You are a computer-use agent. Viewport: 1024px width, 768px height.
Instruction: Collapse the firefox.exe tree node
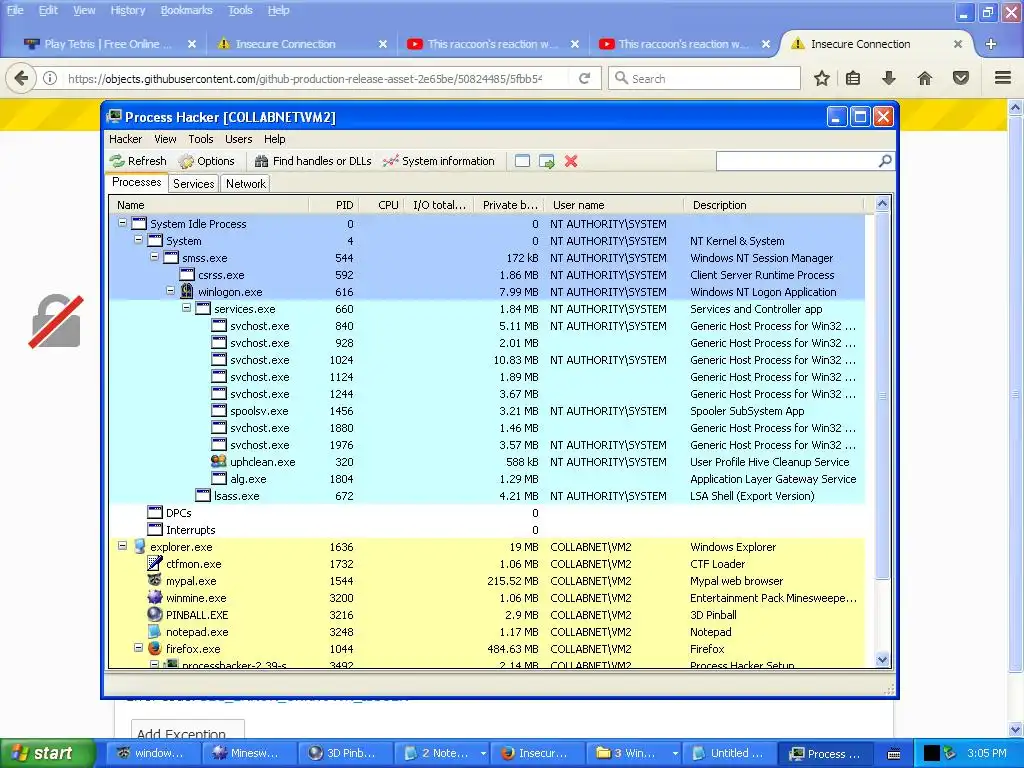pyautogui.click(x=138, y=648)
